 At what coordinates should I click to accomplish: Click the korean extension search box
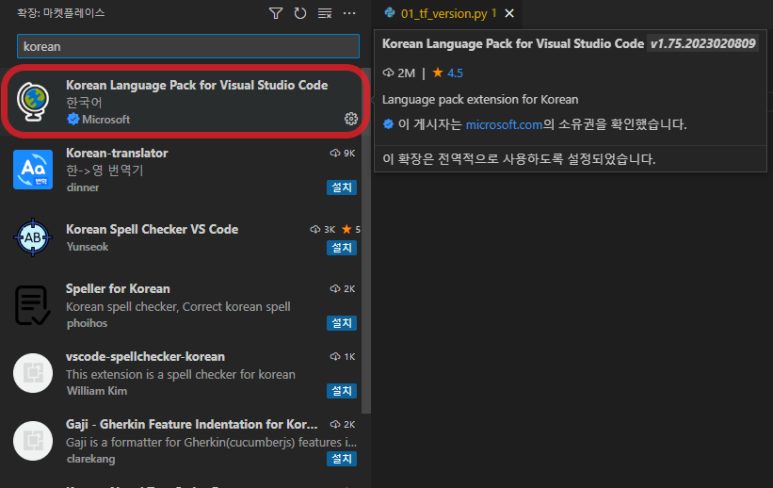(188, 46)
